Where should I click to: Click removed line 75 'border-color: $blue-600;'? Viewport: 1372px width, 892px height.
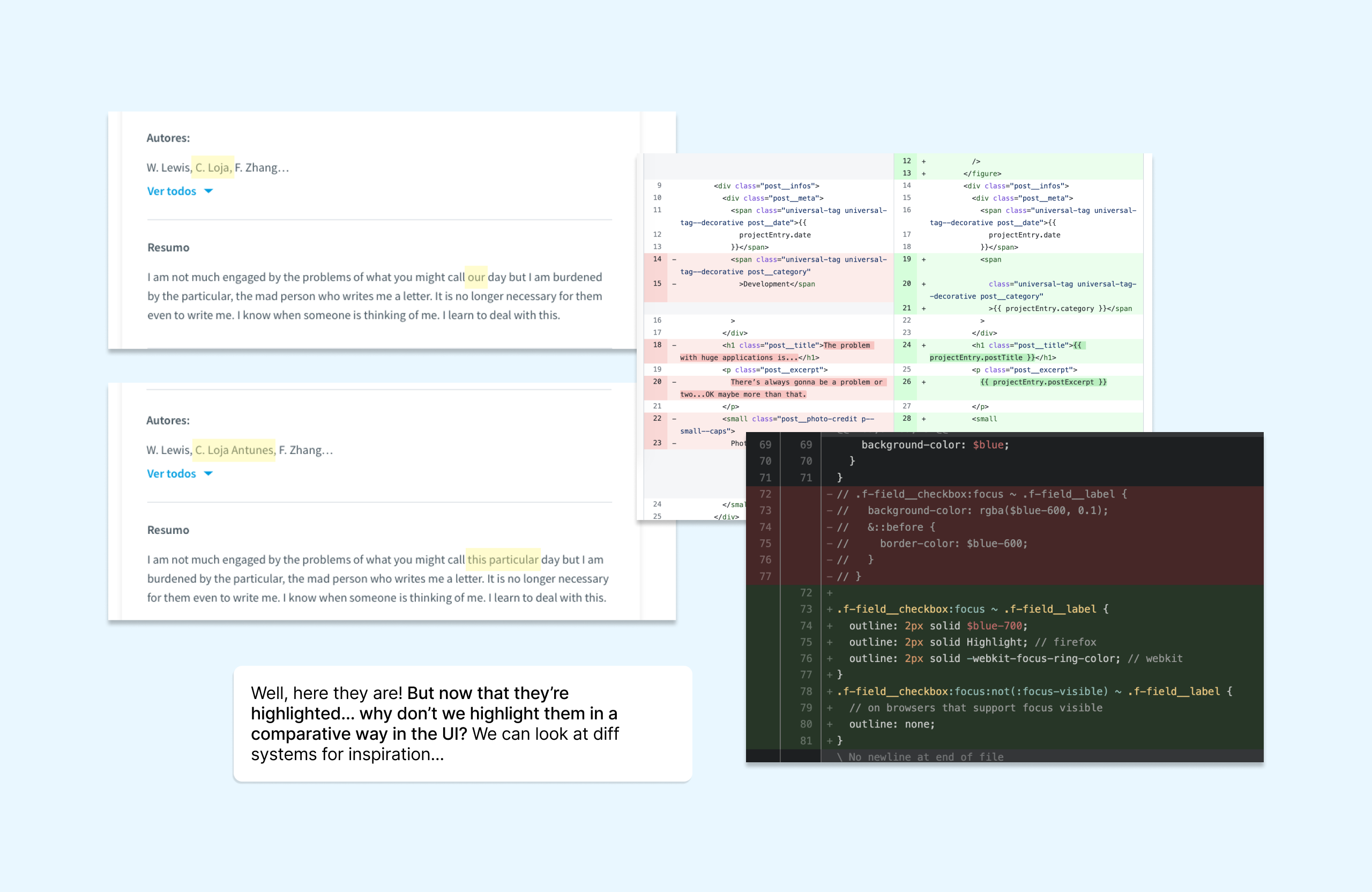pos(1004,543)
